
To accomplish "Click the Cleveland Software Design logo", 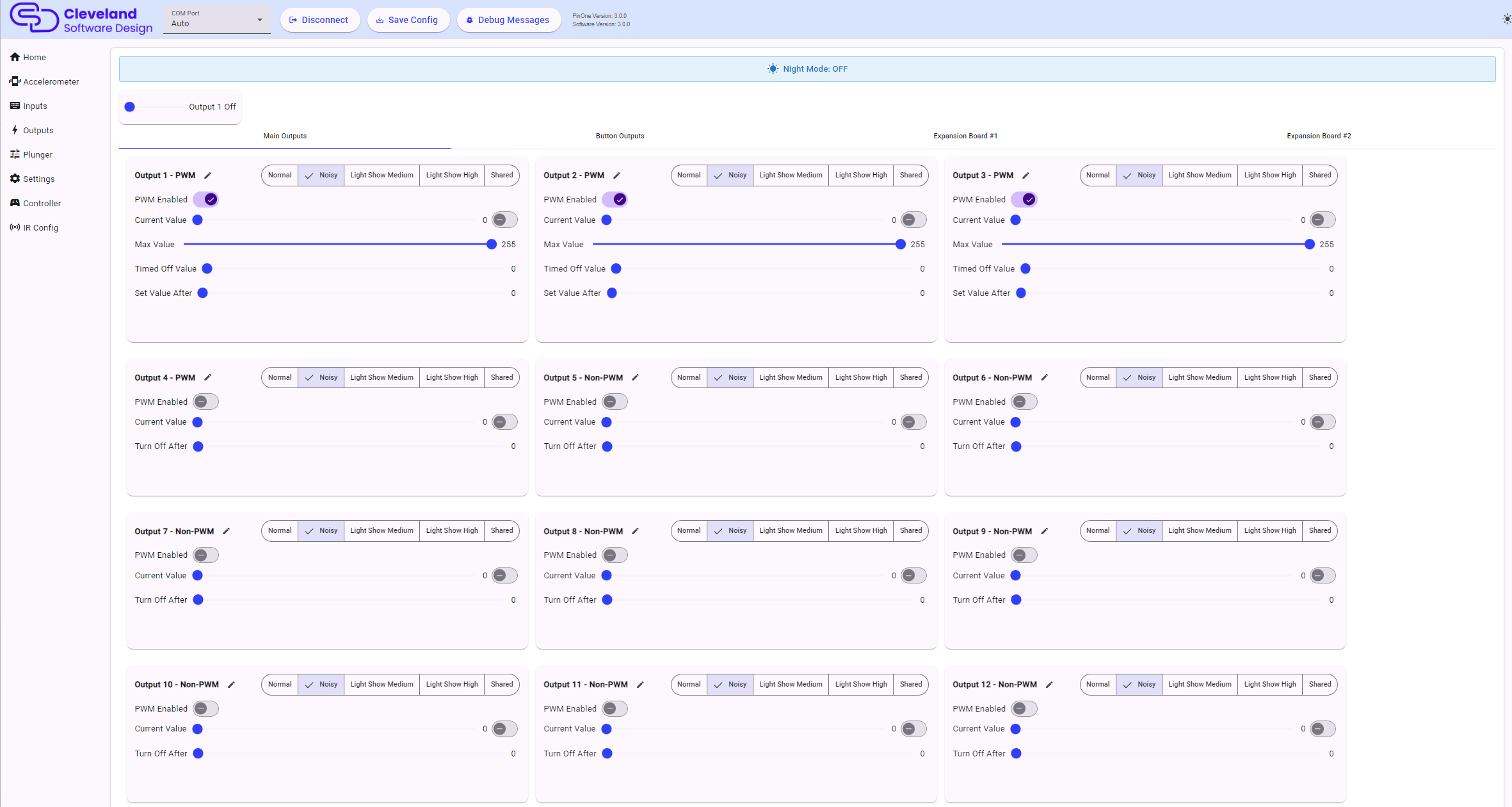I will (x=81, y=19).
